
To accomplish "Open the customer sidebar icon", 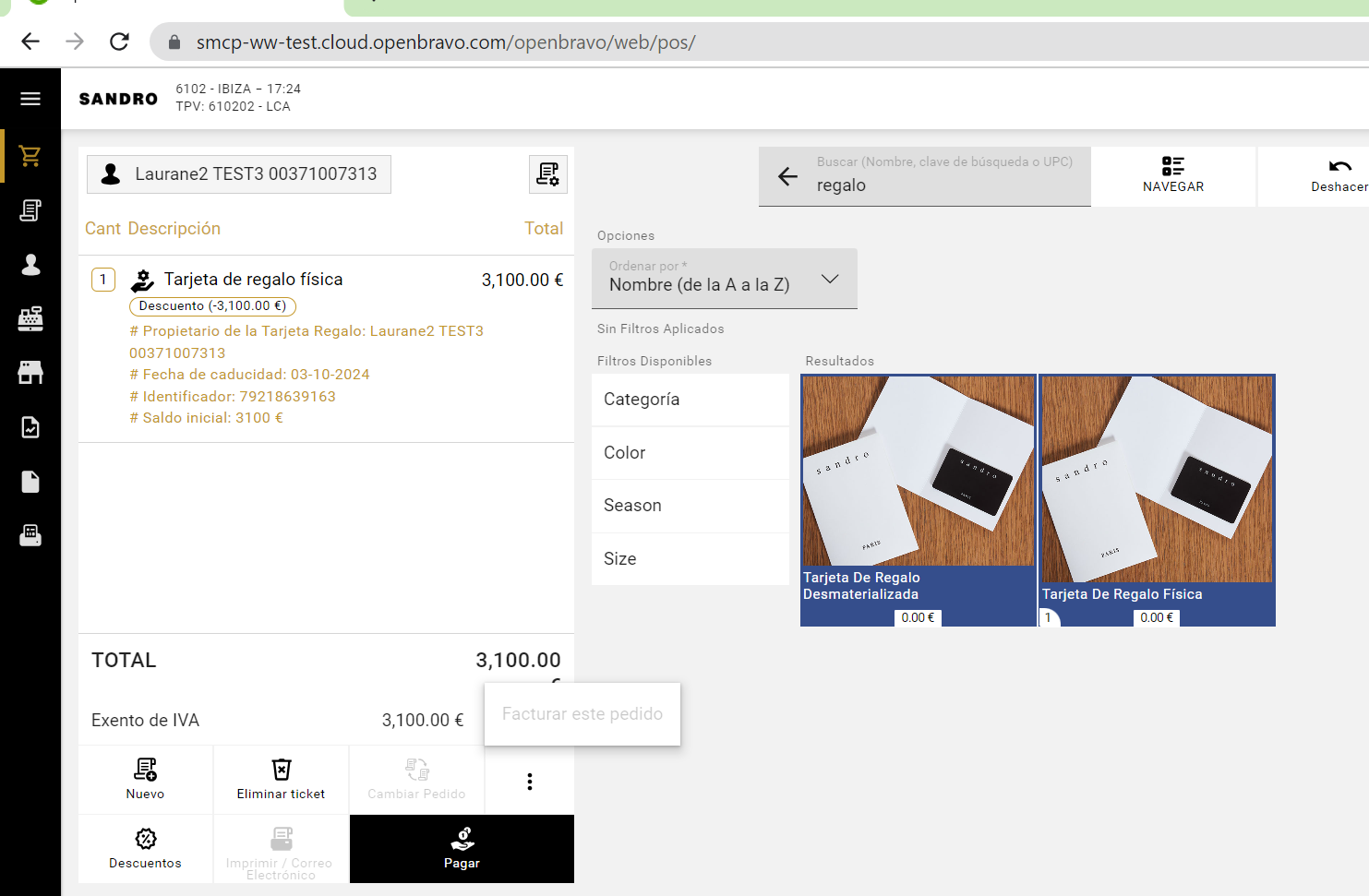I will point(30,265).
